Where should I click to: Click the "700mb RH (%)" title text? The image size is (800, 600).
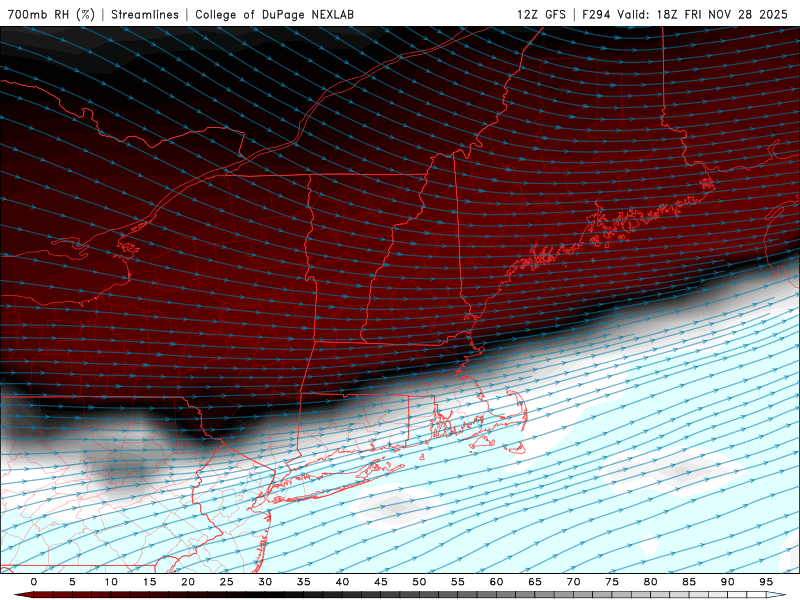coord(51,14)
